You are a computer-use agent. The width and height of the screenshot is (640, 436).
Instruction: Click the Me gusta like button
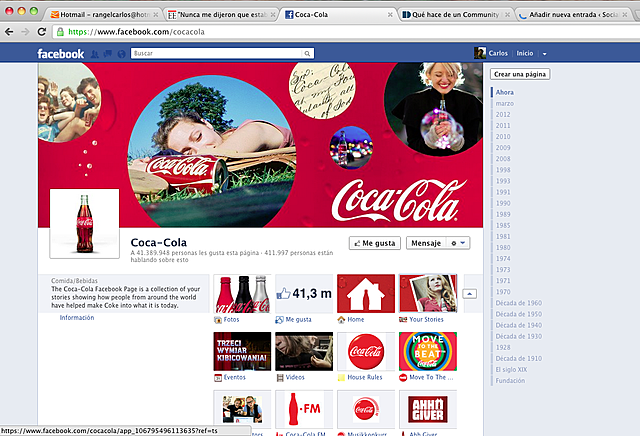click(x=375, y=243)
